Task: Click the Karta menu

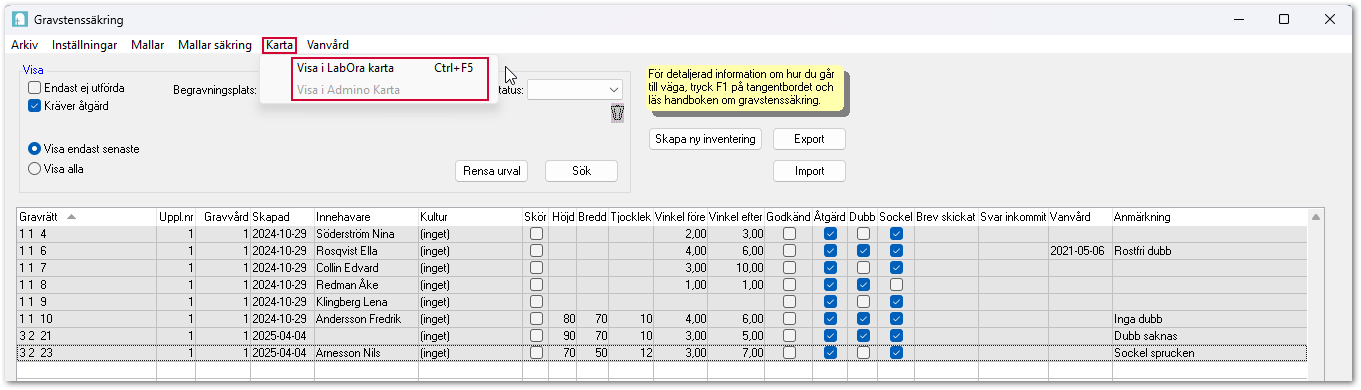Action: (280, 45)
